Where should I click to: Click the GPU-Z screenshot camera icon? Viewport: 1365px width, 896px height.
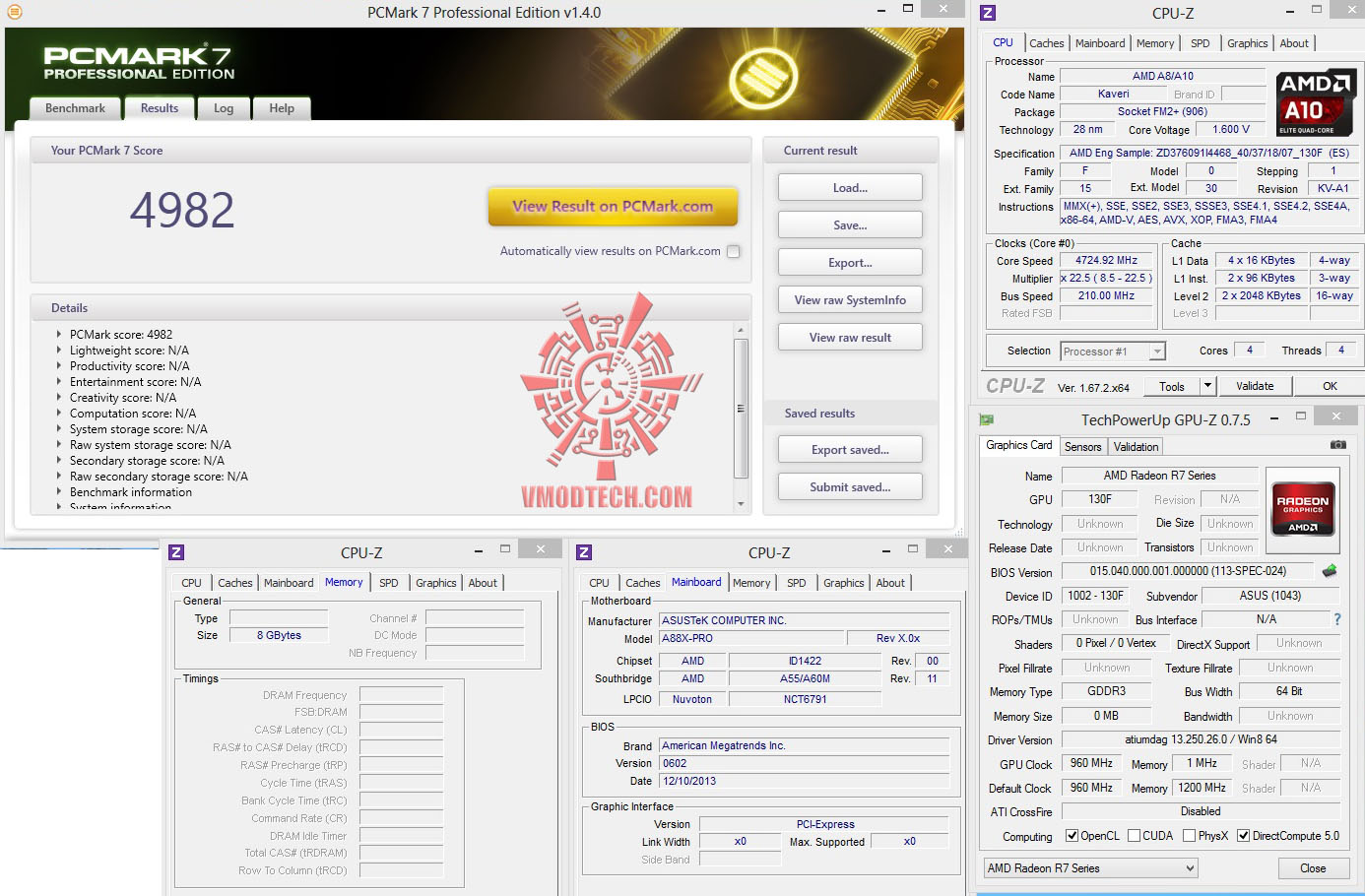[1337, 445]
